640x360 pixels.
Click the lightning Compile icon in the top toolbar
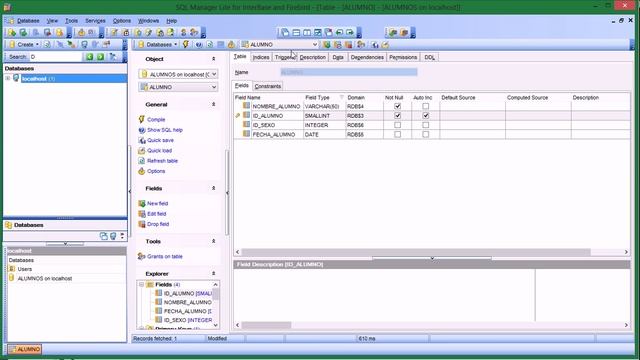[x=186, y=44]
